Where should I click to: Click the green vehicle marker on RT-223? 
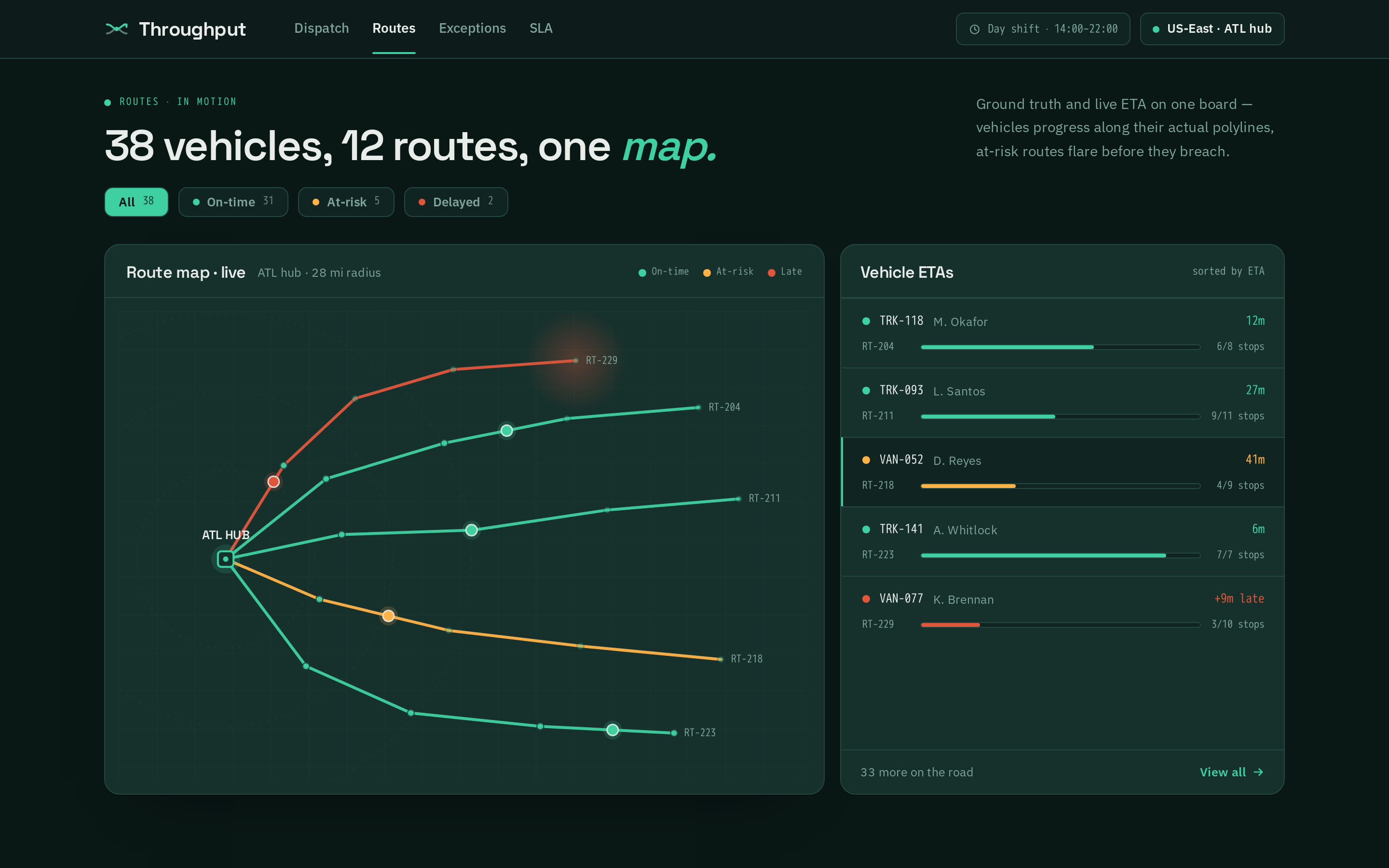click(x=613, y=730)
